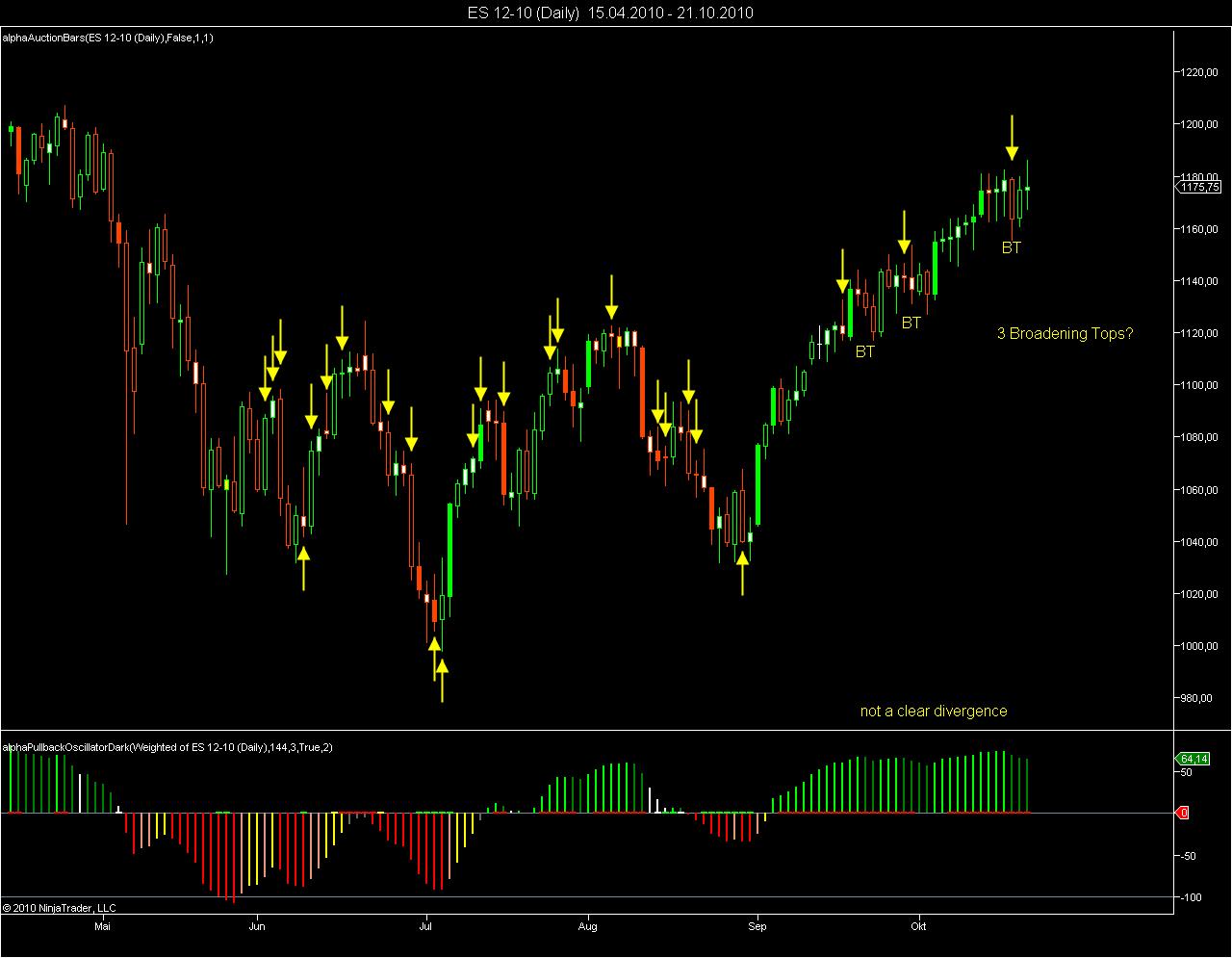Select the alphaAuctionBars indicator label
Screen dimensions: 1232x958
tap(109, 38)
